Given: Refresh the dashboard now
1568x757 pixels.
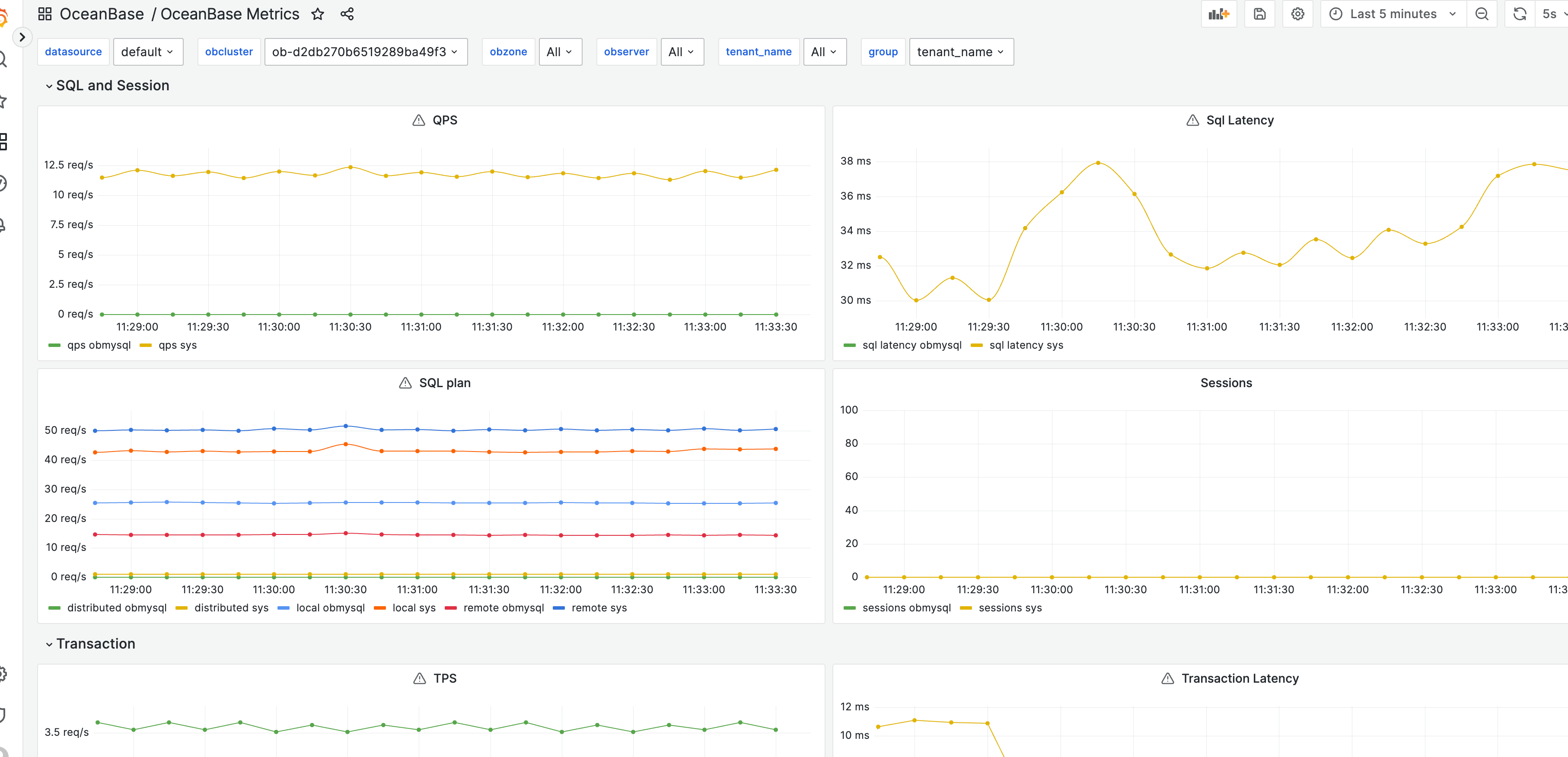Looking at the screenshot, I should [1519, 14].
